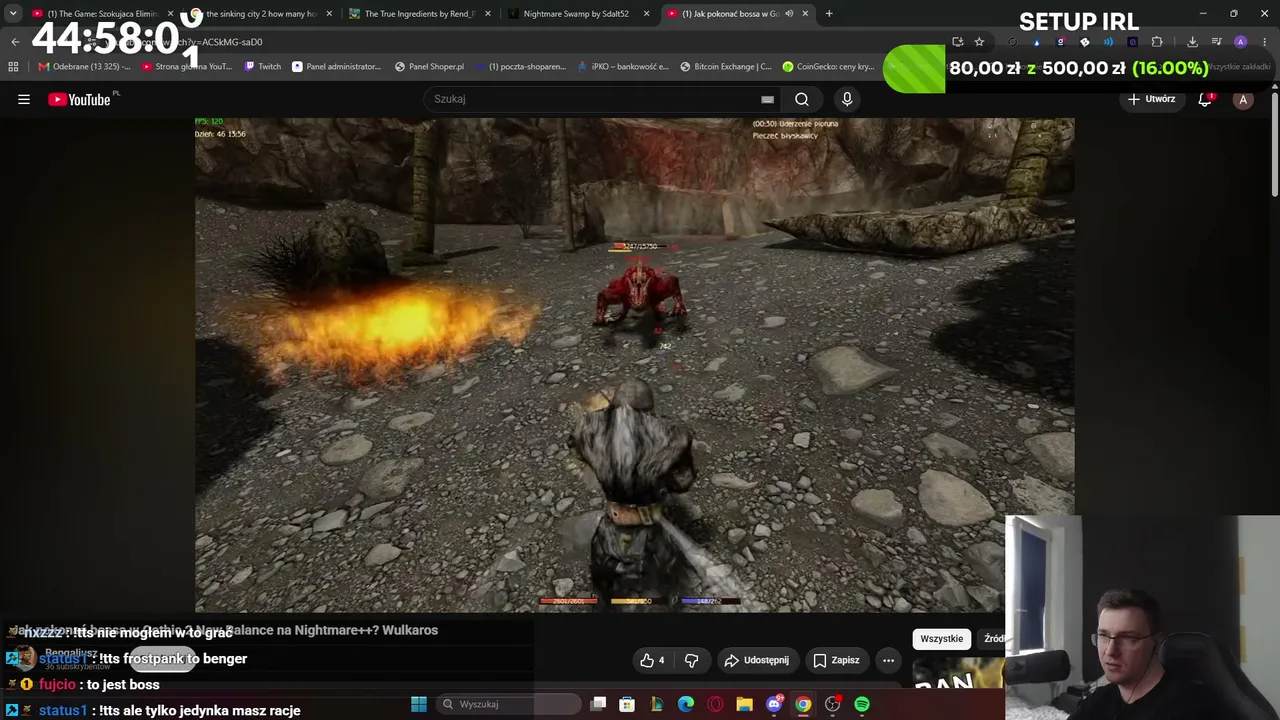Open Task View on the taskbar
1280x720 pixels.
point(598,704)
